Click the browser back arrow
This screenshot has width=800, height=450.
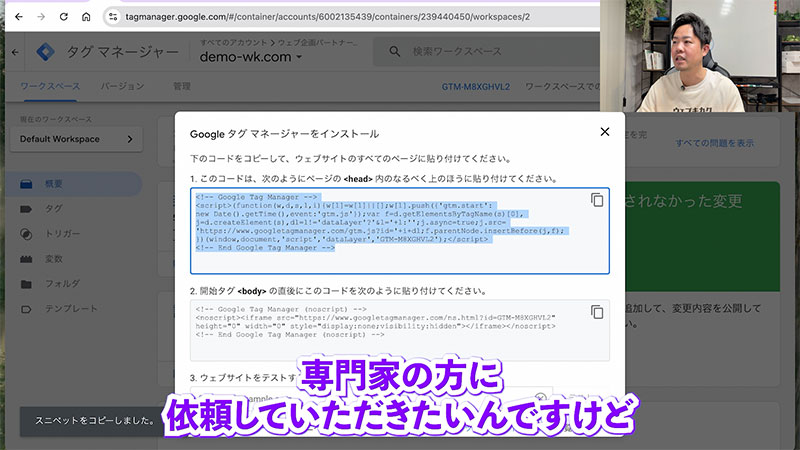click(x=19, y=17)
